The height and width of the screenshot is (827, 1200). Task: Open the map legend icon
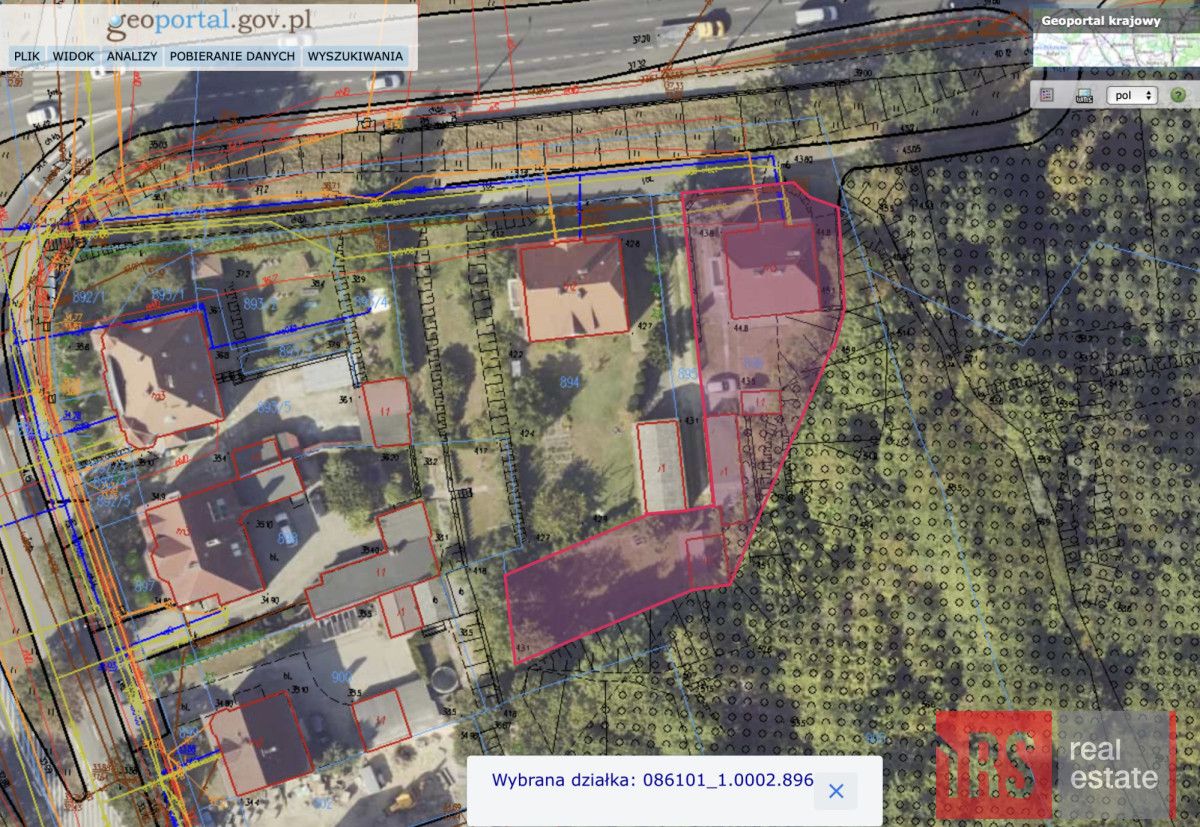[x=1047, y=95]
